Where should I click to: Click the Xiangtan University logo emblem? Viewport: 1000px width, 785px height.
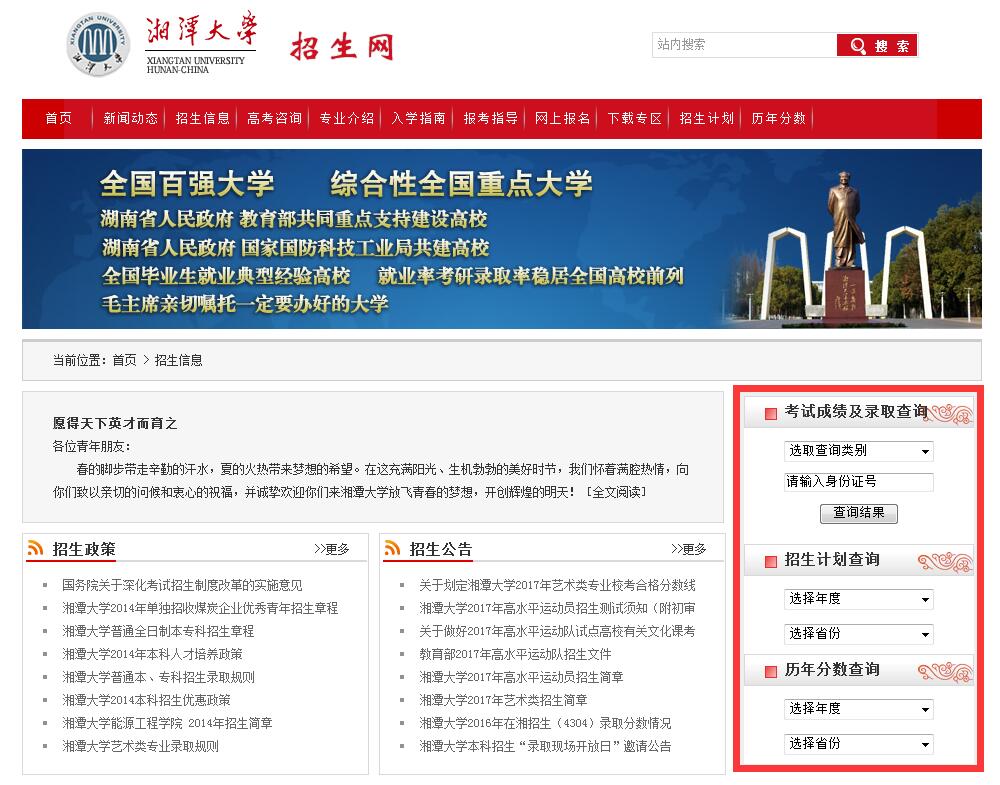point(98,45)
